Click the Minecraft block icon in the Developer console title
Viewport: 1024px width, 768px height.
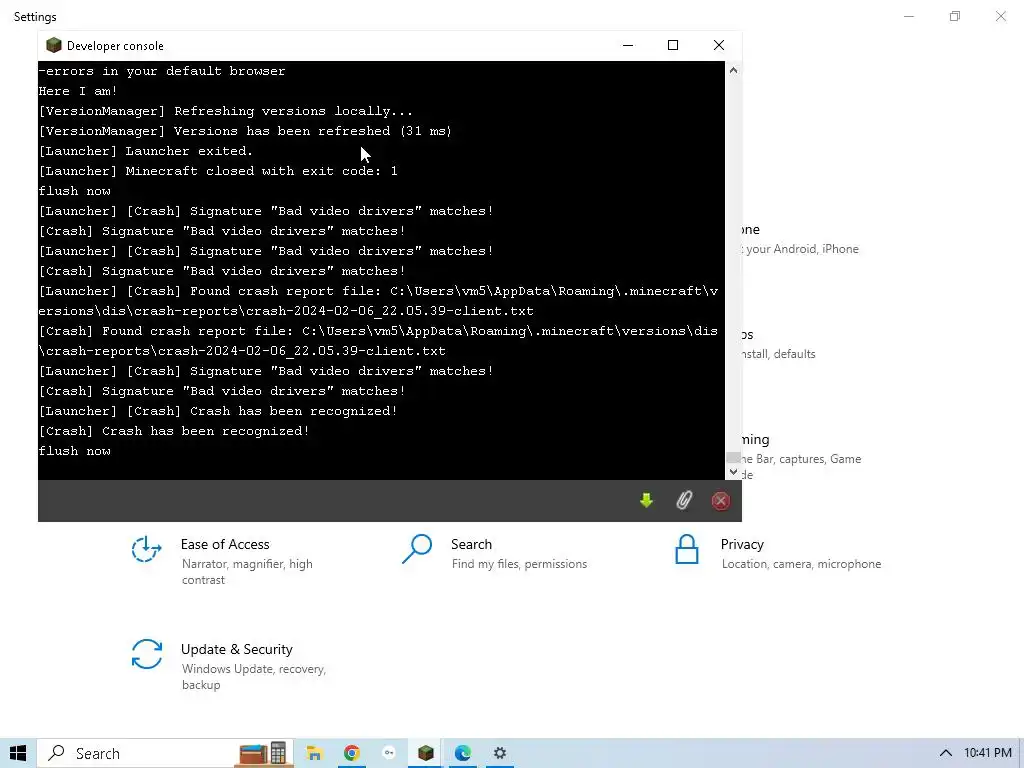click(54, 45)
